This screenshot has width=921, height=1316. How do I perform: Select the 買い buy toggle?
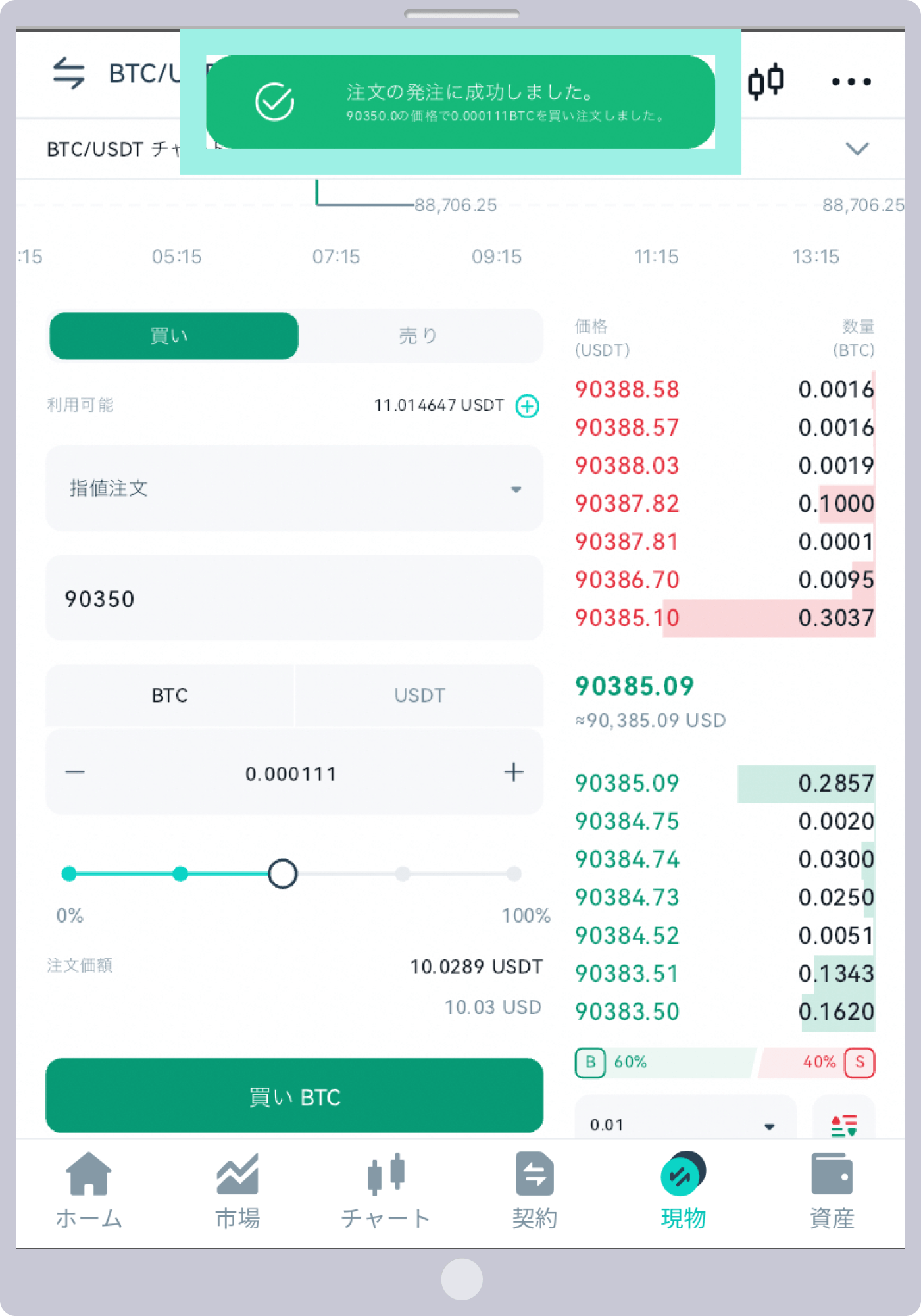coord(174,336)
